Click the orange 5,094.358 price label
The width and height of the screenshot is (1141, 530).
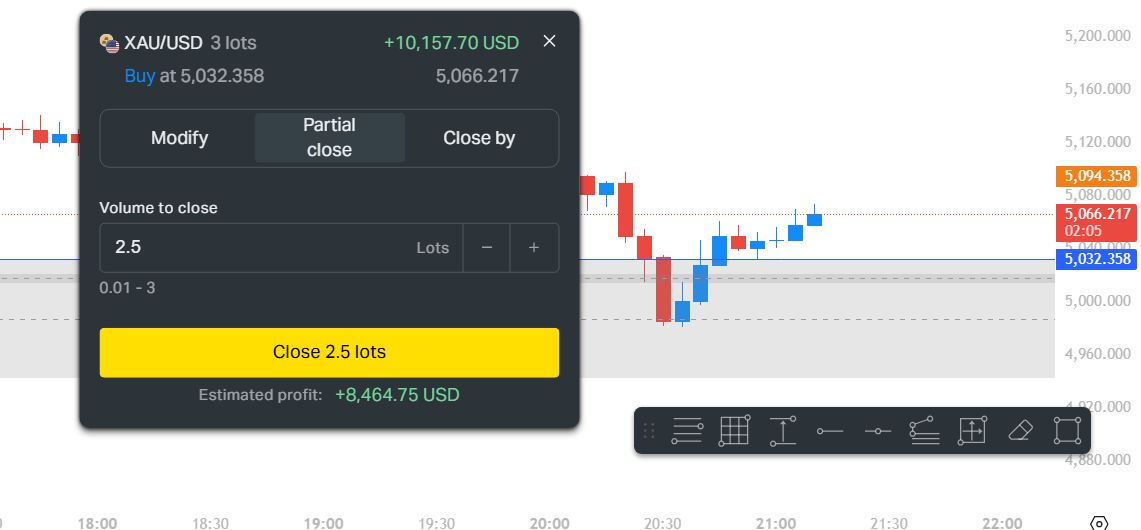[x=1097, y=176]
